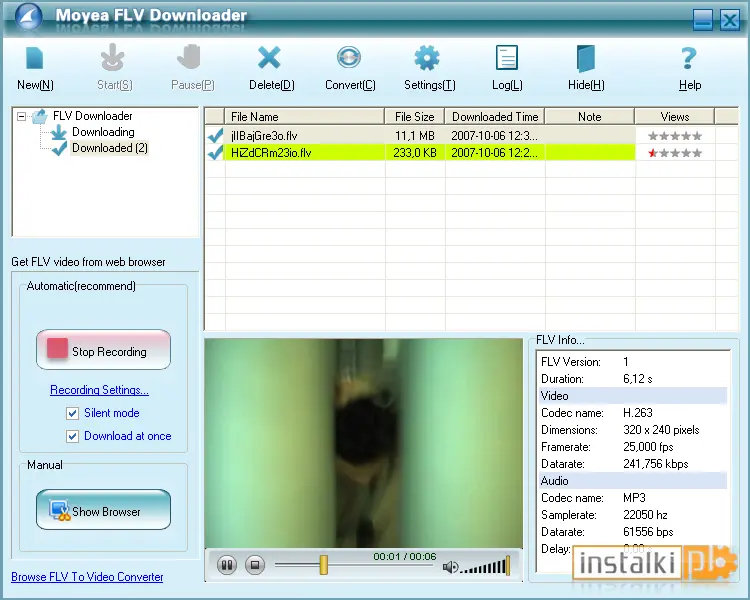Click the 241,756 kbps datarate value
Viewport: 750px width, 600px height.
(x=655, y=464)
